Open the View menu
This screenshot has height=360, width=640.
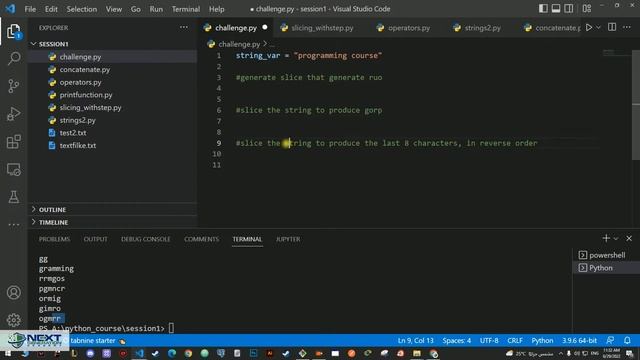pyautogui.click(x=114, y=9)
